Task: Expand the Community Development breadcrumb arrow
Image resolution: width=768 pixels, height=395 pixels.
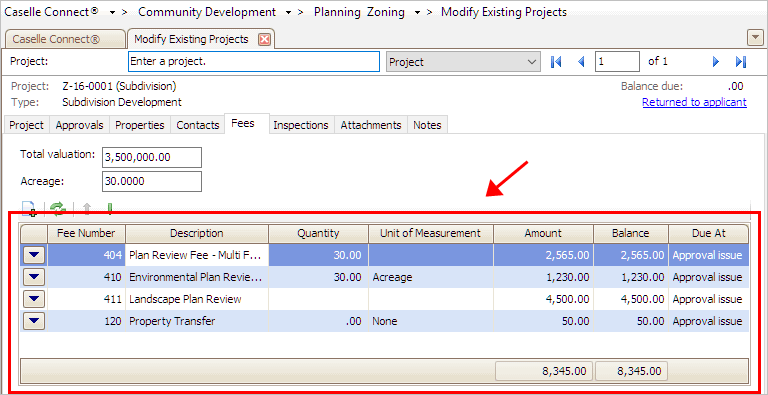Action: 288,12
